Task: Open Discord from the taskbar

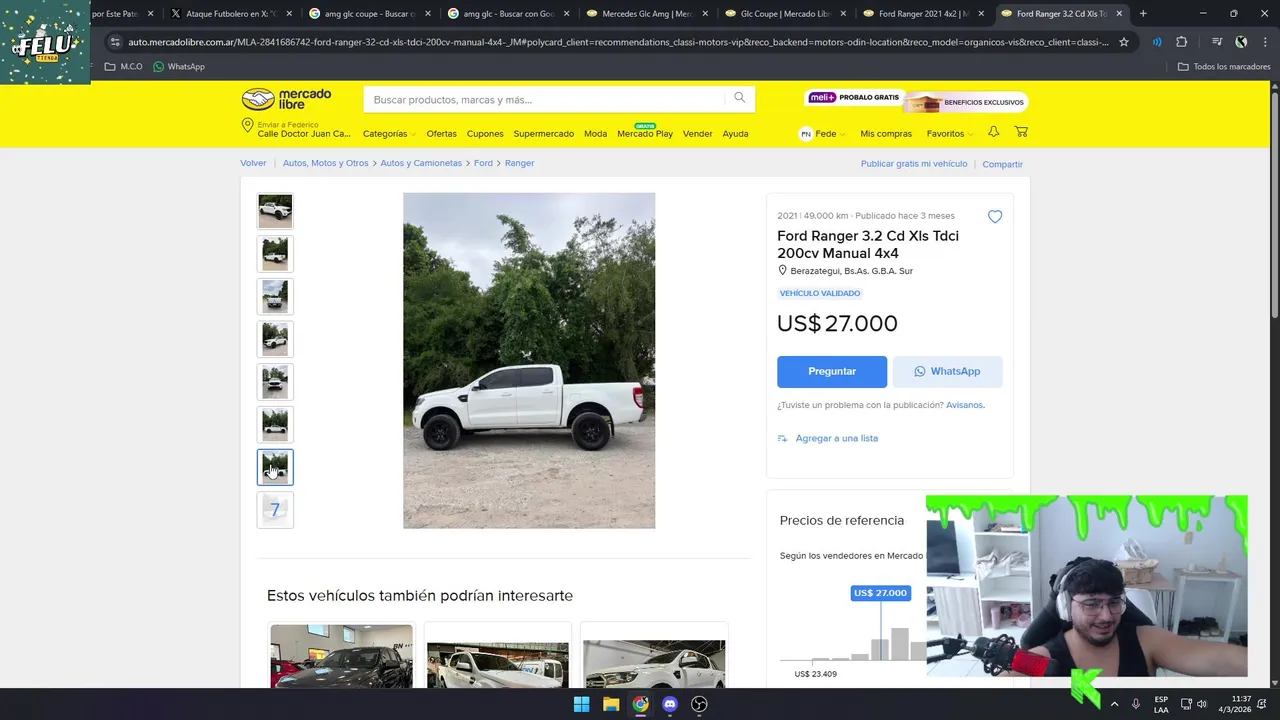Action: [x=670, y=704]
